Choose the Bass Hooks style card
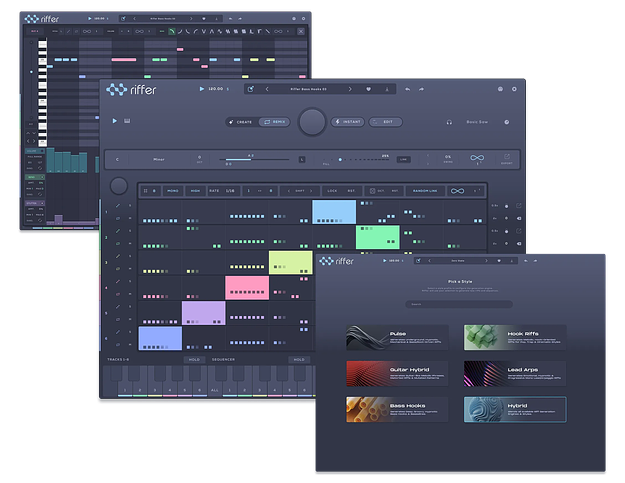 tap(397, 409)
